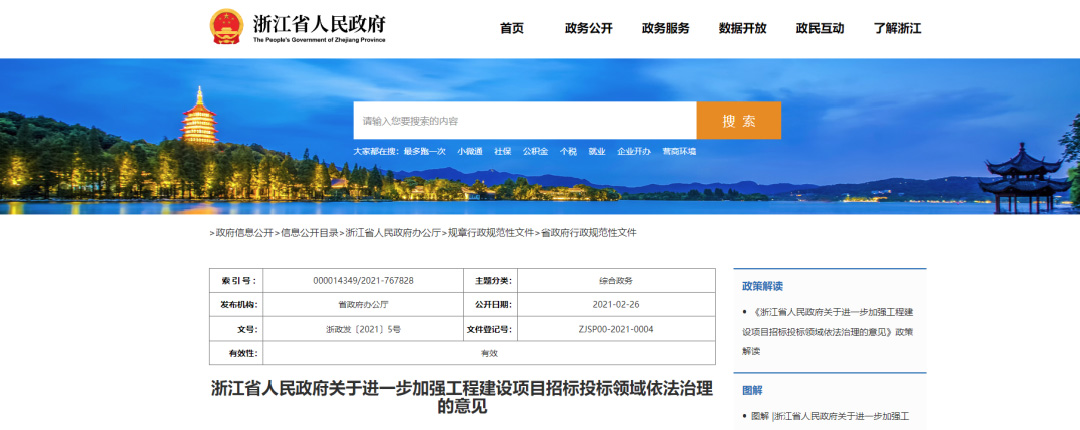1080x430 pixels.
Task: Open 政民互动 navigation item
Action: (x=820, y=28)
